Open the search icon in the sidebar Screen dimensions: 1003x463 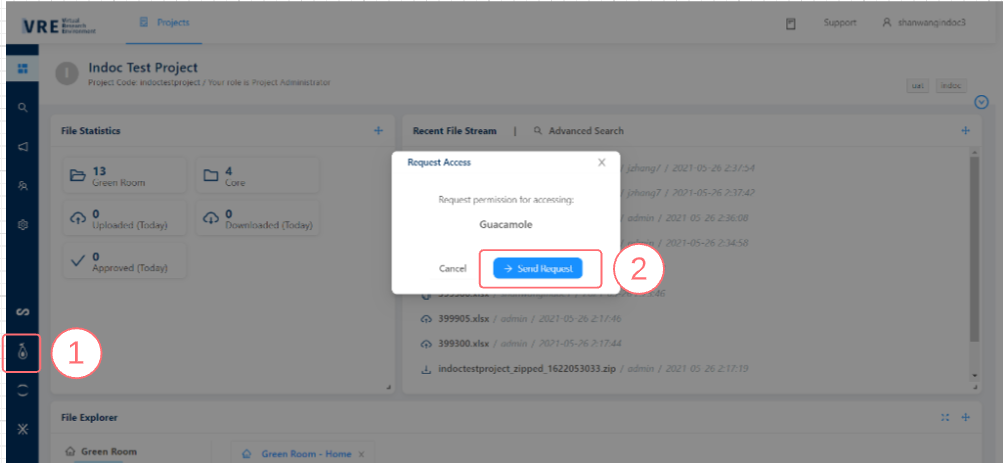(22, 107)
